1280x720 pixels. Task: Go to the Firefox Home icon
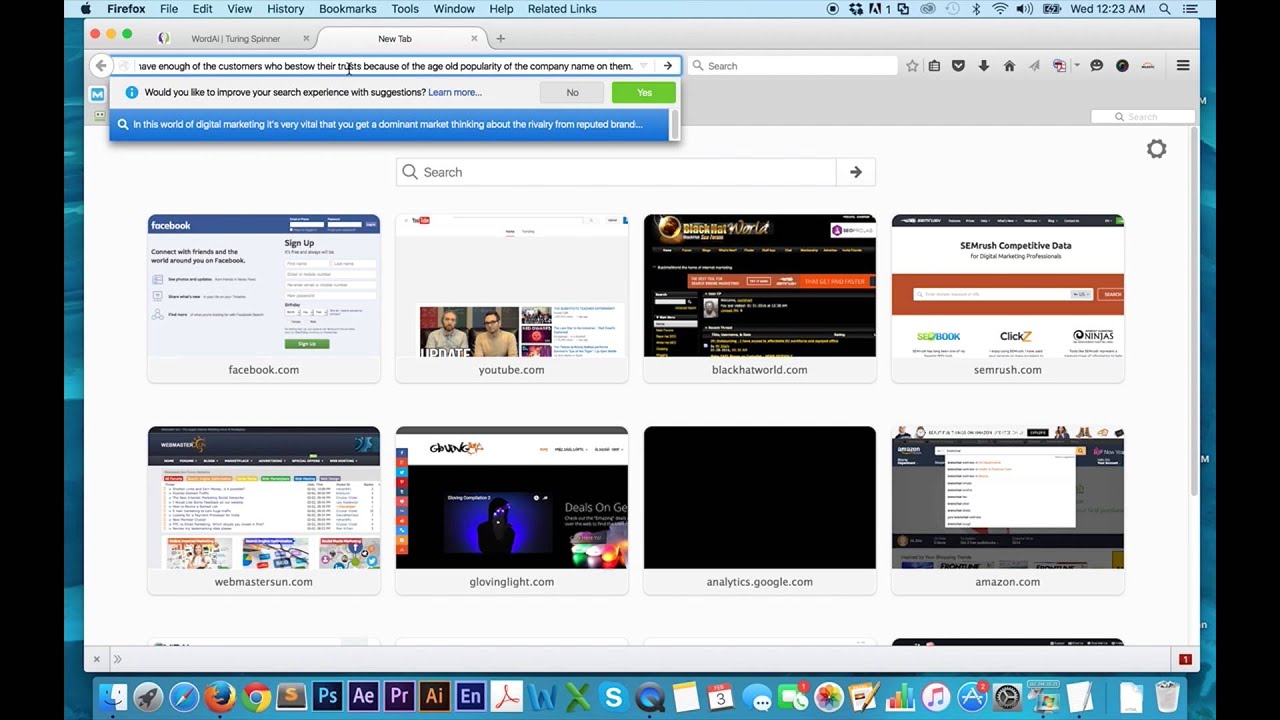(x=1009, y=66)
